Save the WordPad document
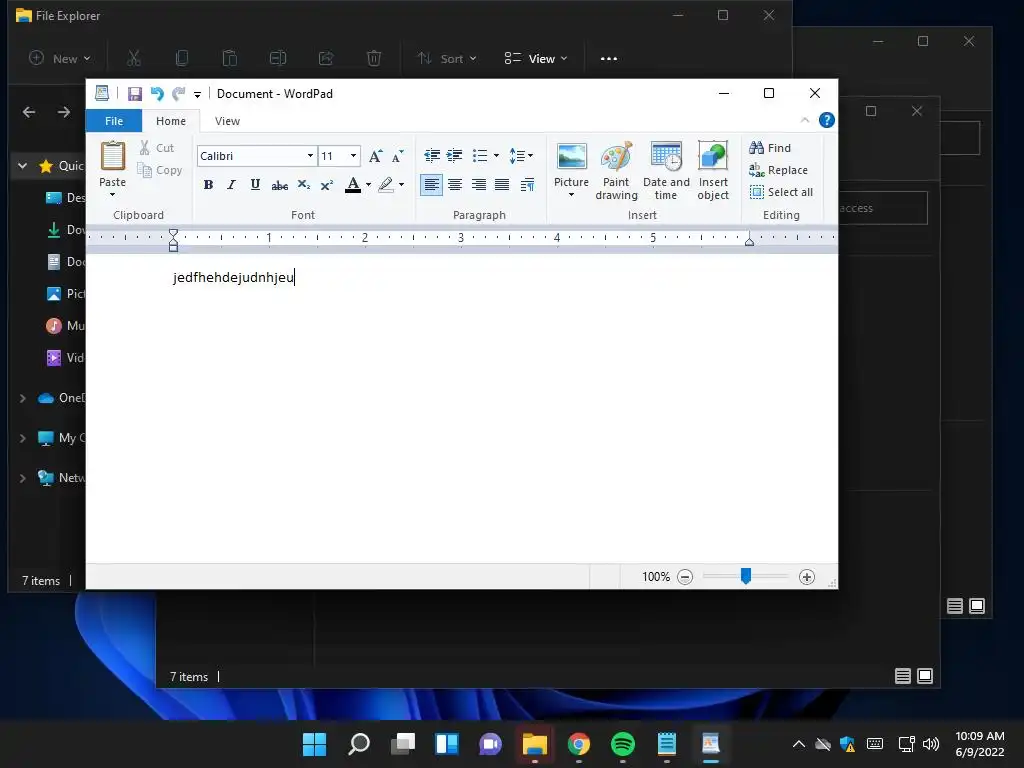This screenshot has width=1024, height=768. coord(135,93)
